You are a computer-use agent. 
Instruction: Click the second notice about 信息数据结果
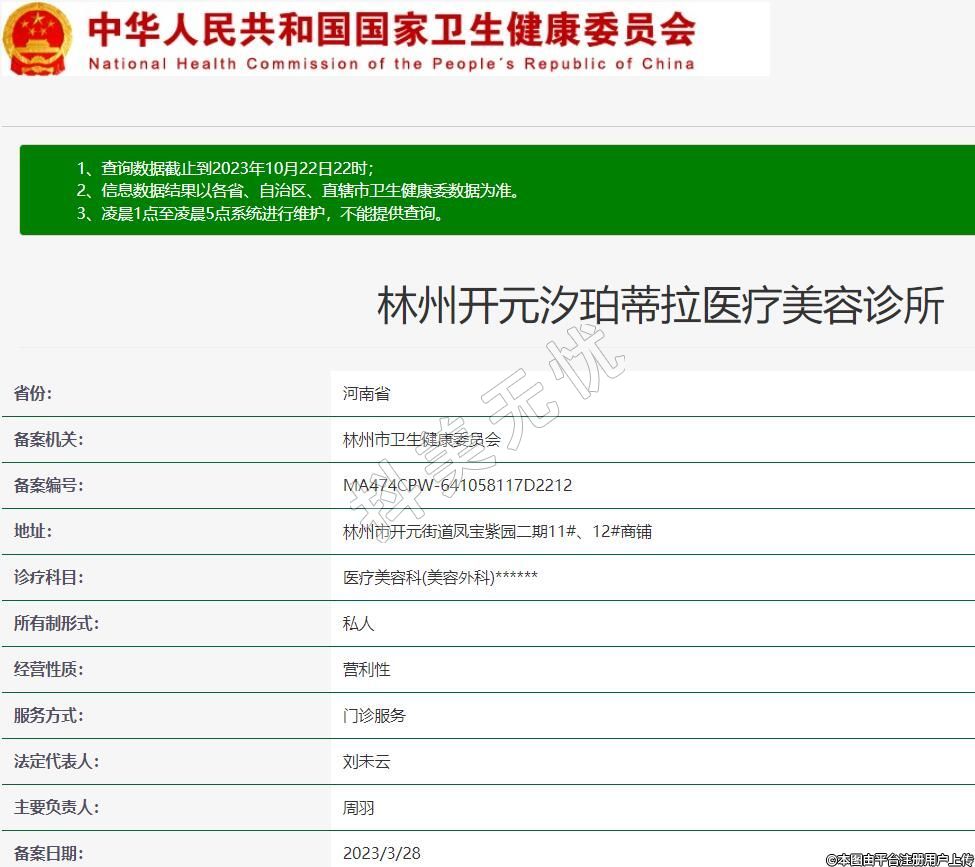[298, 190]
